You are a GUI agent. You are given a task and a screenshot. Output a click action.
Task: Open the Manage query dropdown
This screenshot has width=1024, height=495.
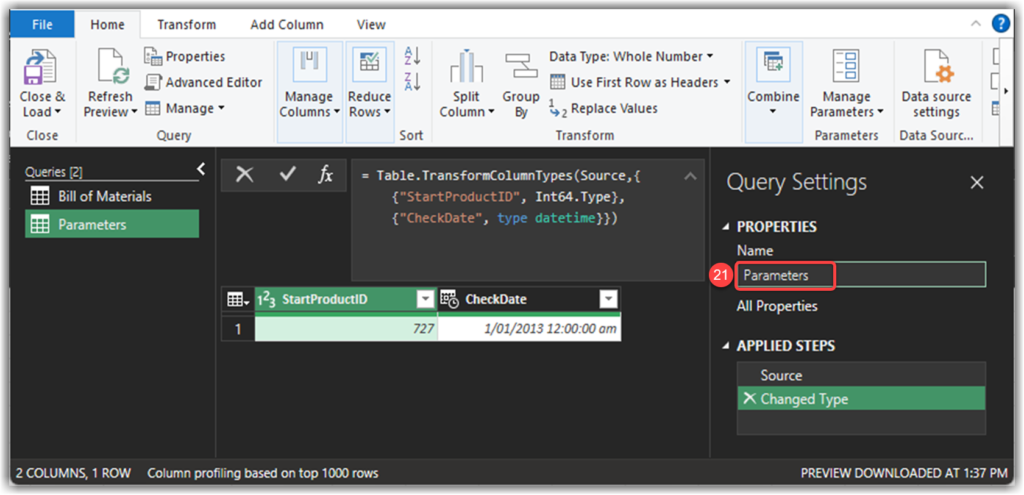[x=185, y=108]
